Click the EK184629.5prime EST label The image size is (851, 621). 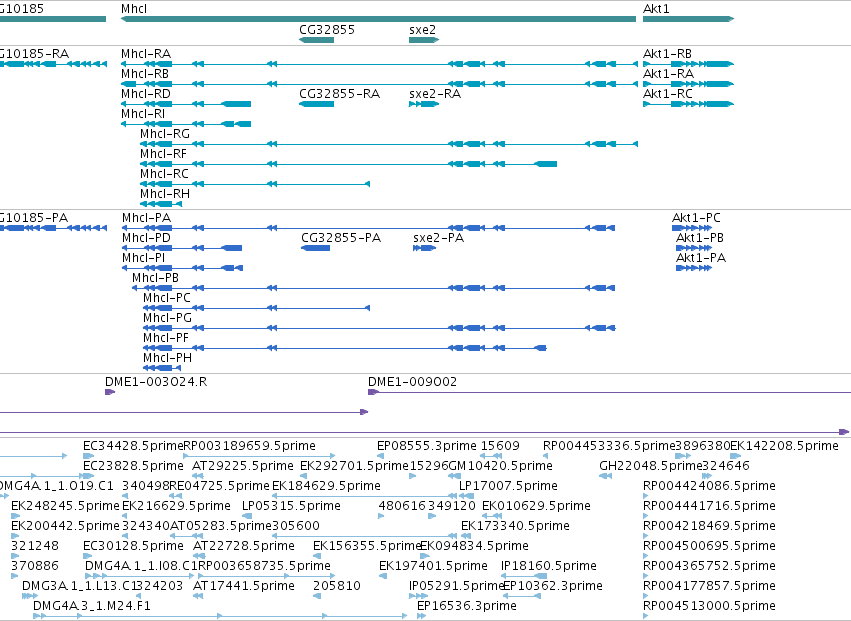326,486
